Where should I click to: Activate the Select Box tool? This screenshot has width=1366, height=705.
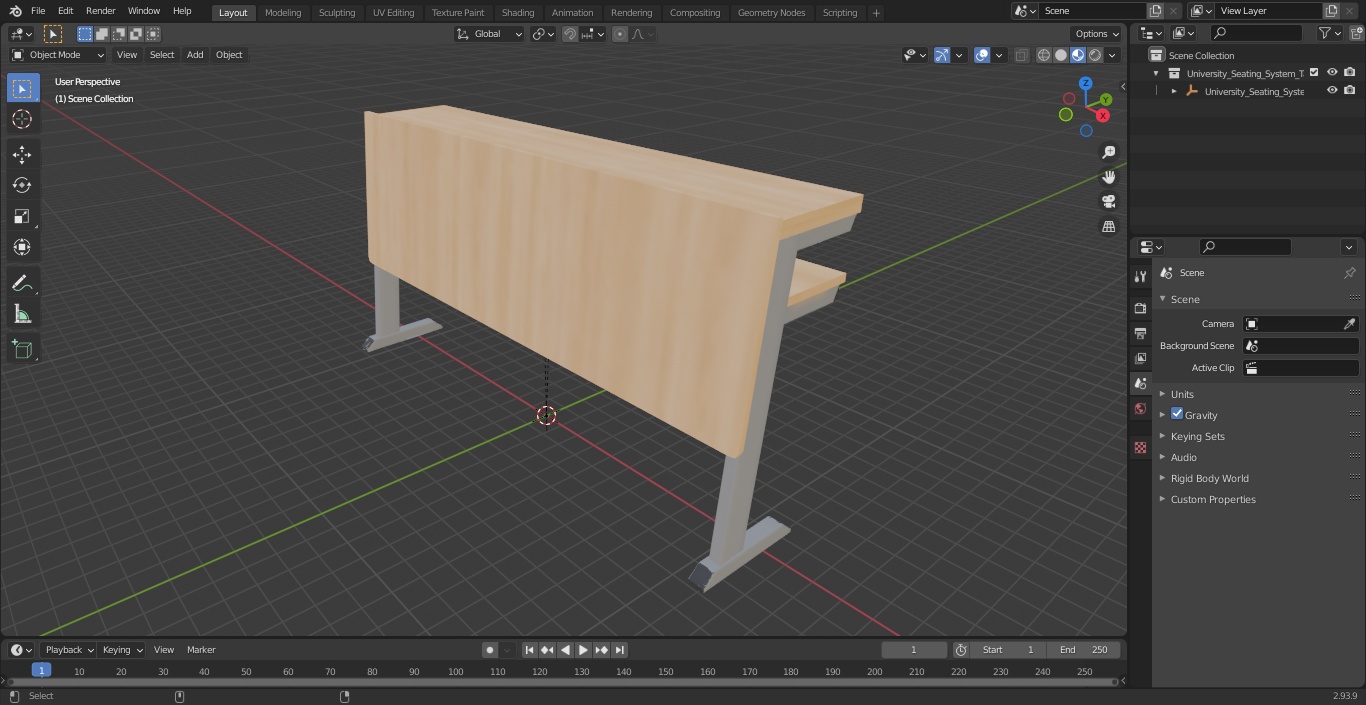[22, 88]
